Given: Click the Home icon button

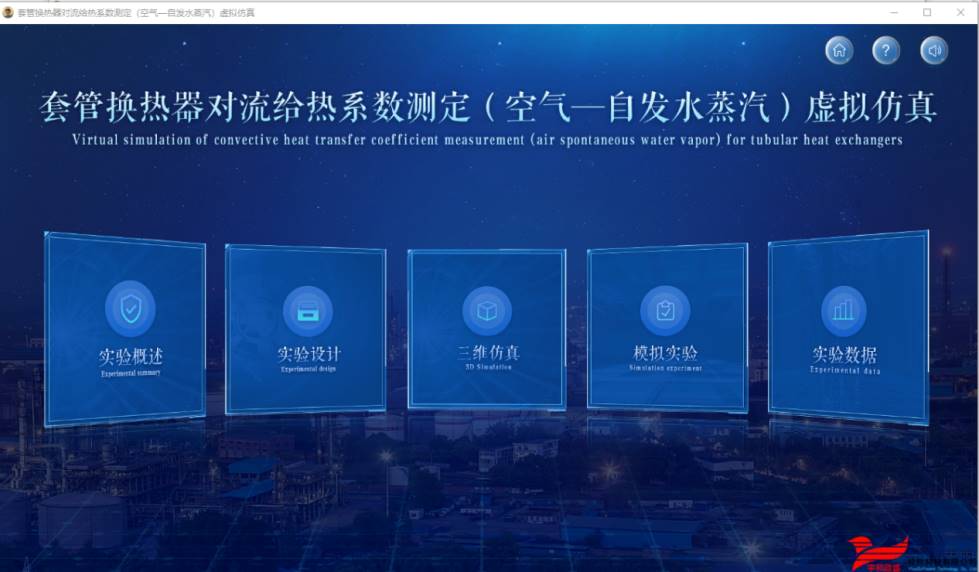Looking at the screenshot, I should 839,50.
